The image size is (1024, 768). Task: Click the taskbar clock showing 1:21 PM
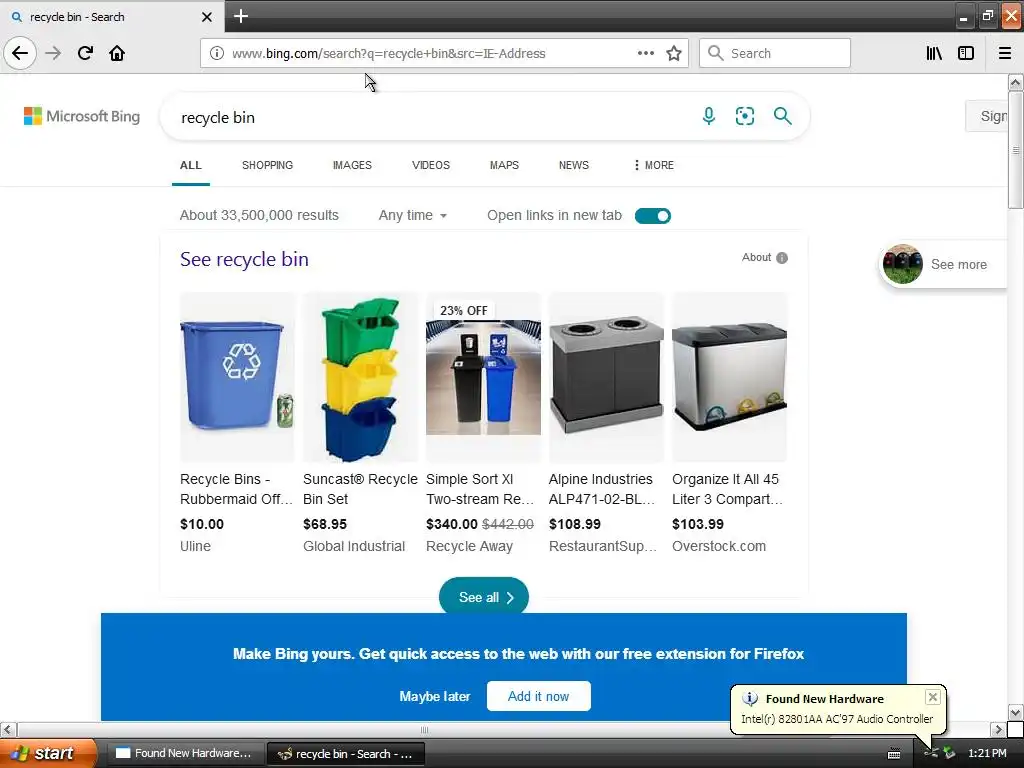[x=987, y=754]
